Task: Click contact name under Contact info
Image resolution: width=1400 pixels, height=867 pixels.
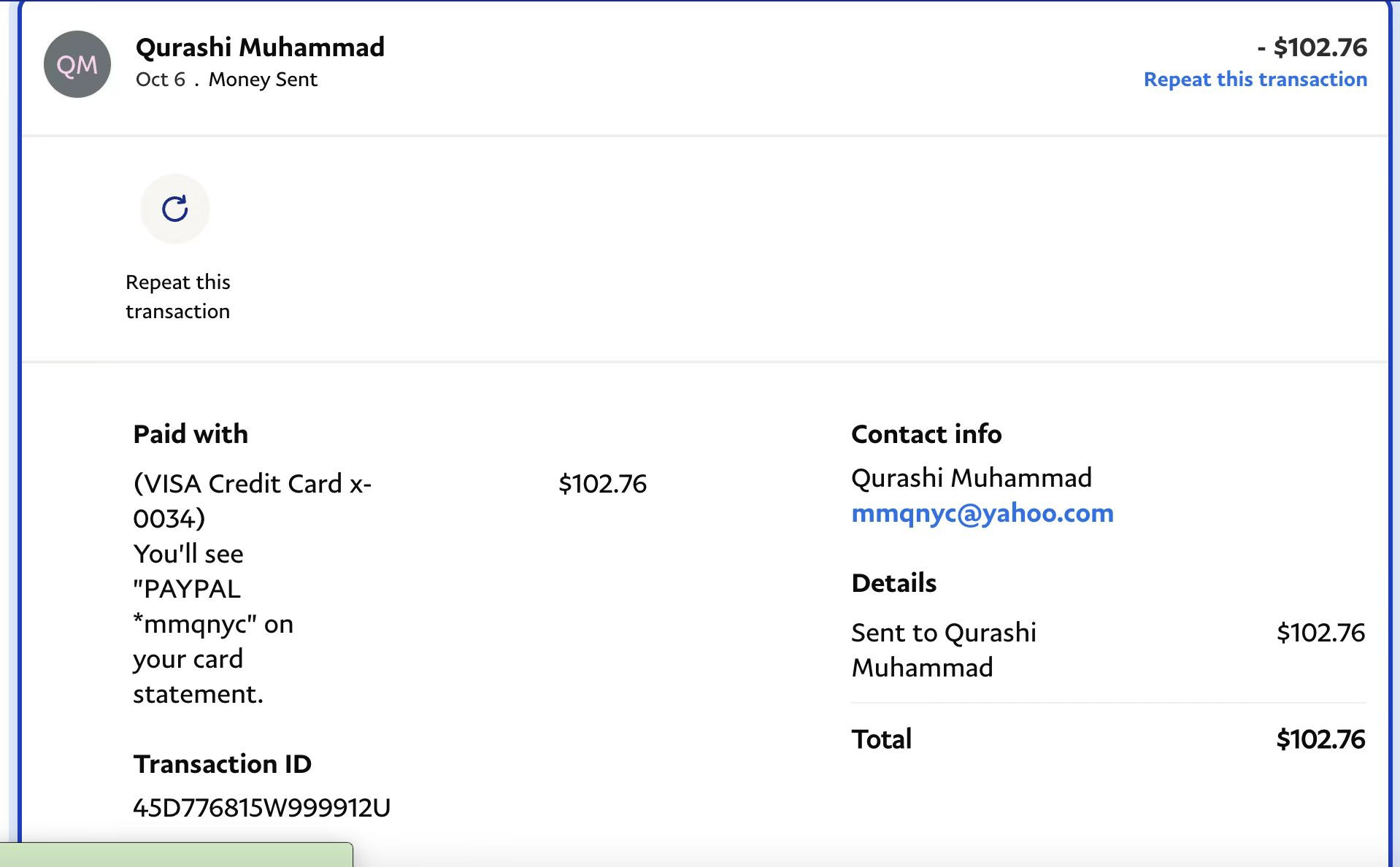Action: [x=971, y=477]
